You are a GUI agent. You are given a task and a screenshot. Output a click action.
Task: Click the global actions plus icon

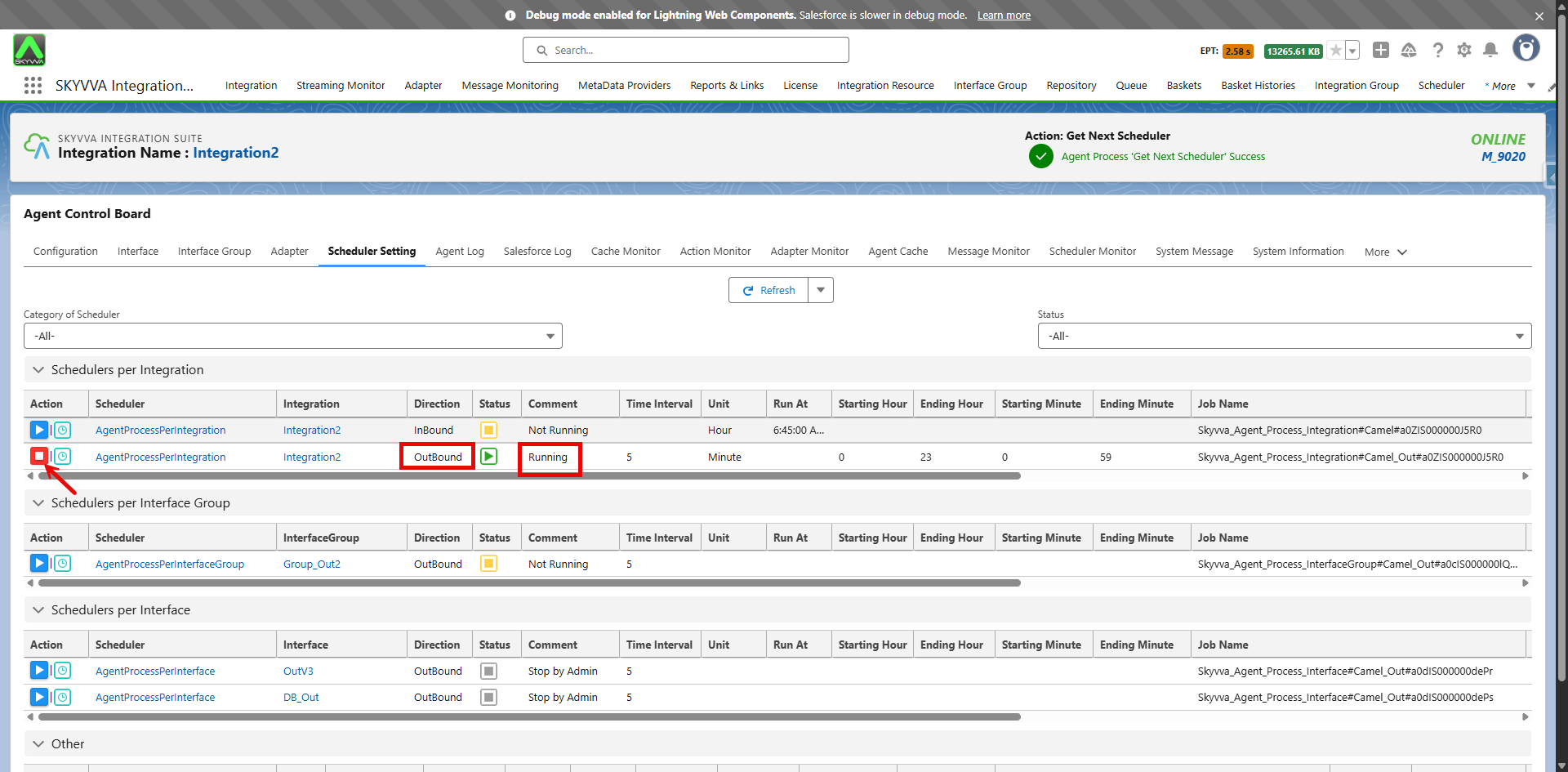pyautogui.click(x=1380, y=51)
